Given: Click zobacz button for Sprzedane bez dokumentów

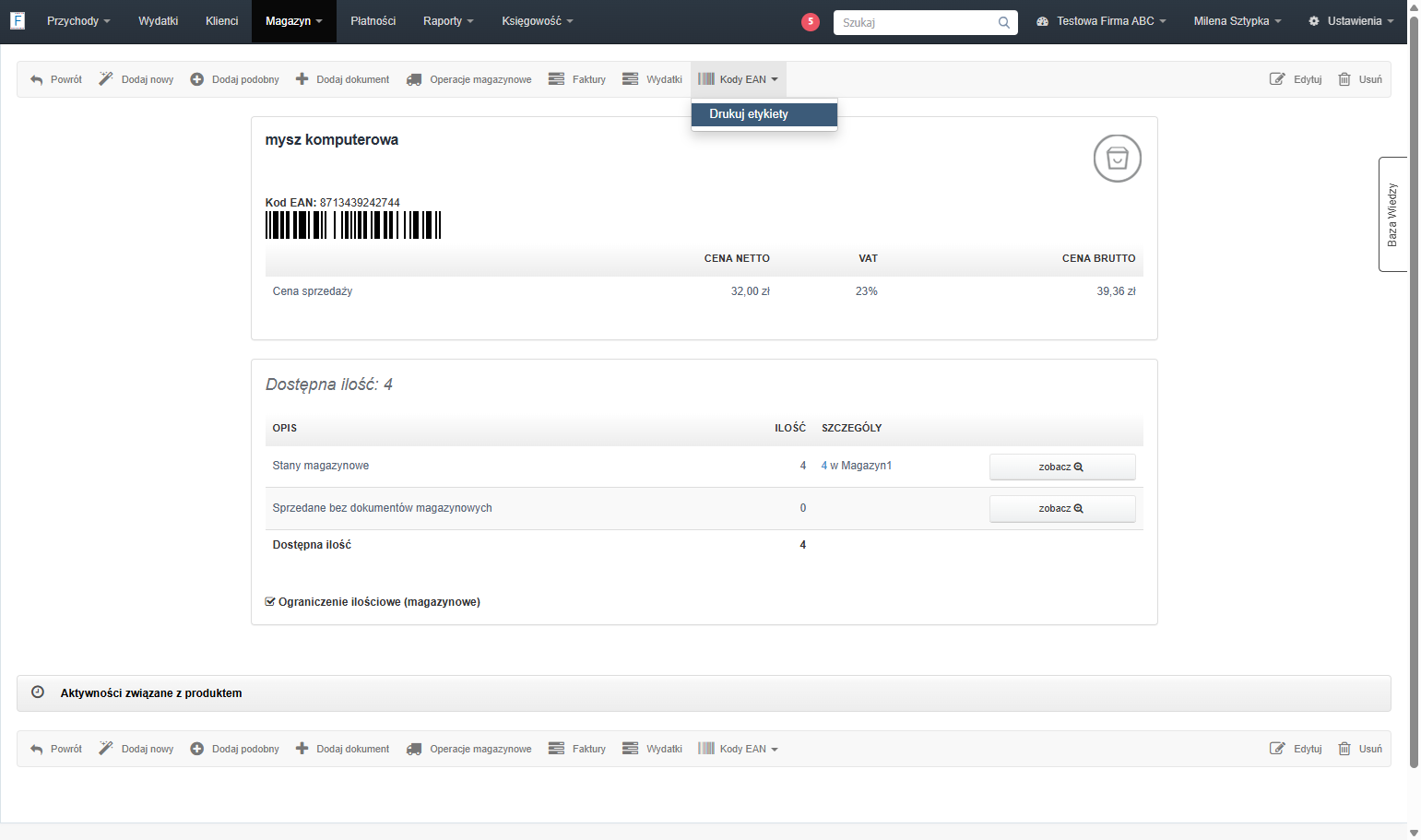Looking at the screenshot, I should click(x=1062, y=509).
